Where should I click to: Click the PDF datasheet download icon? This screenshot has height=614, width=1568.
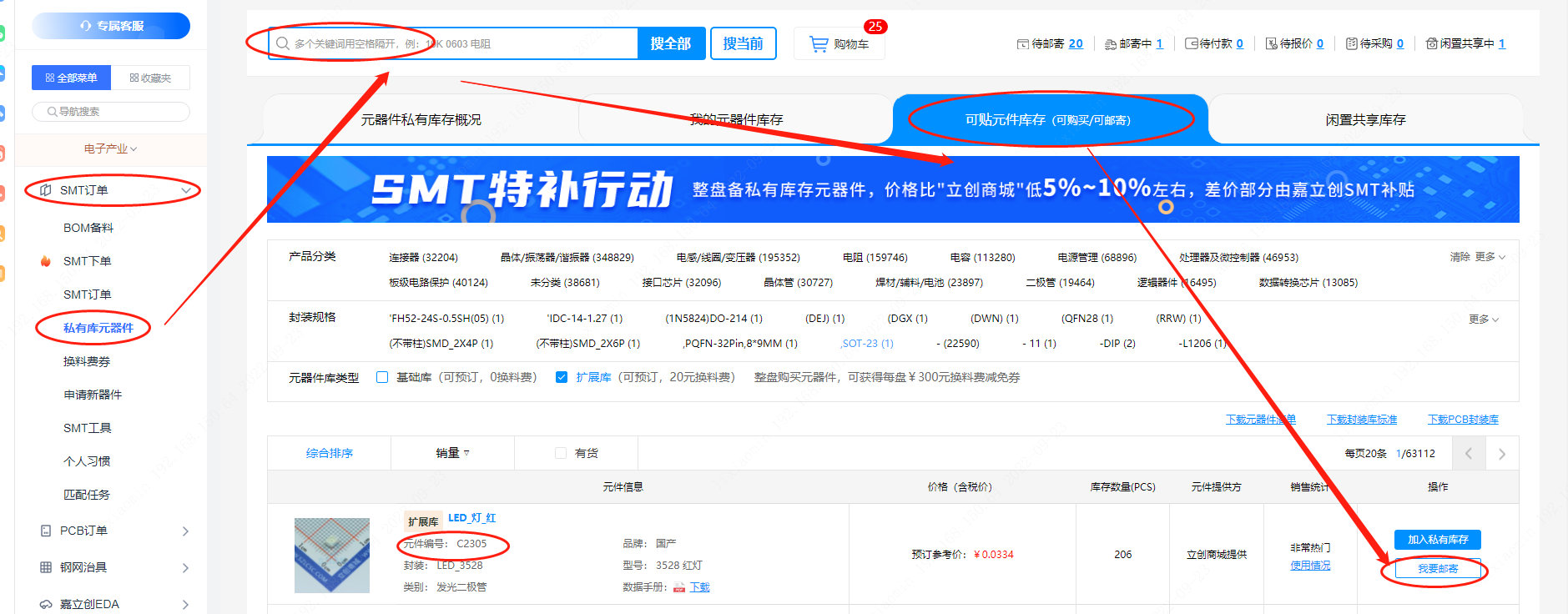[x=679, y=588]
